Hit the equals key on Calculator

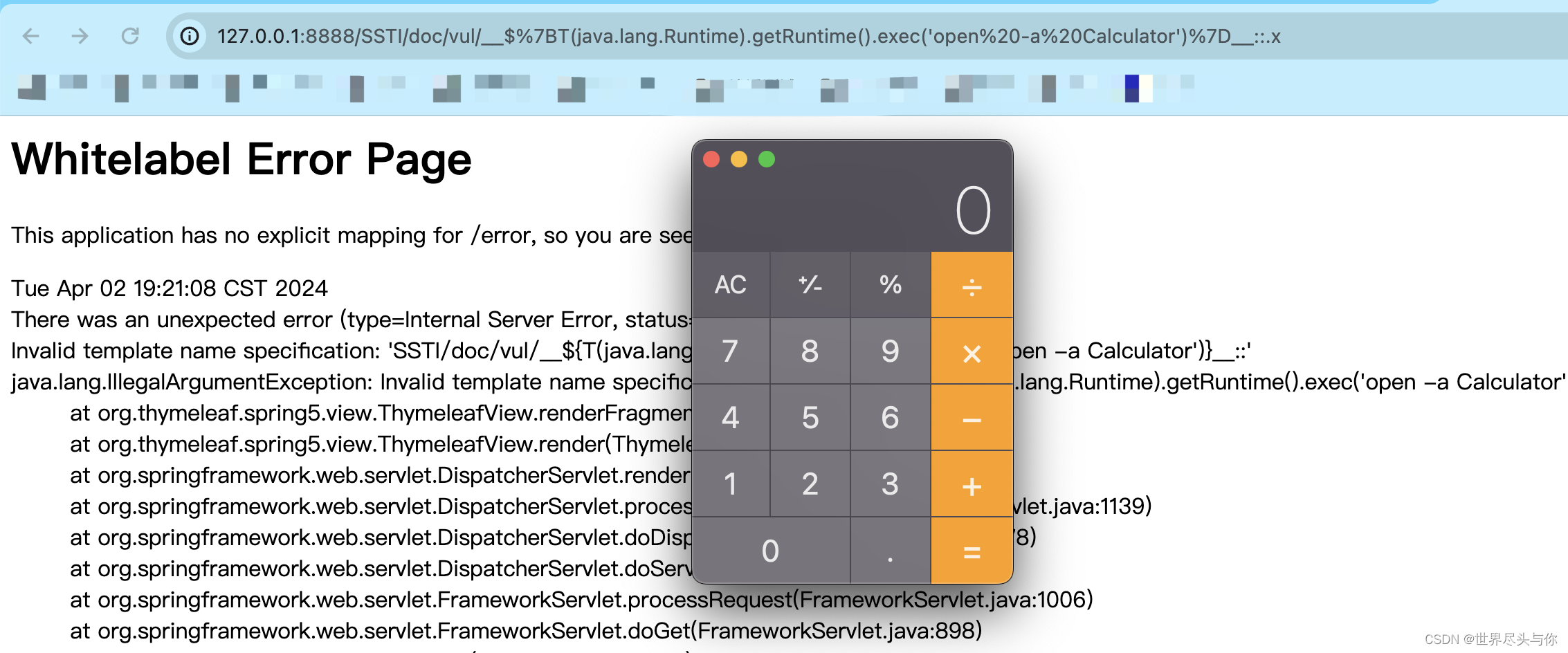click(972, 551)
